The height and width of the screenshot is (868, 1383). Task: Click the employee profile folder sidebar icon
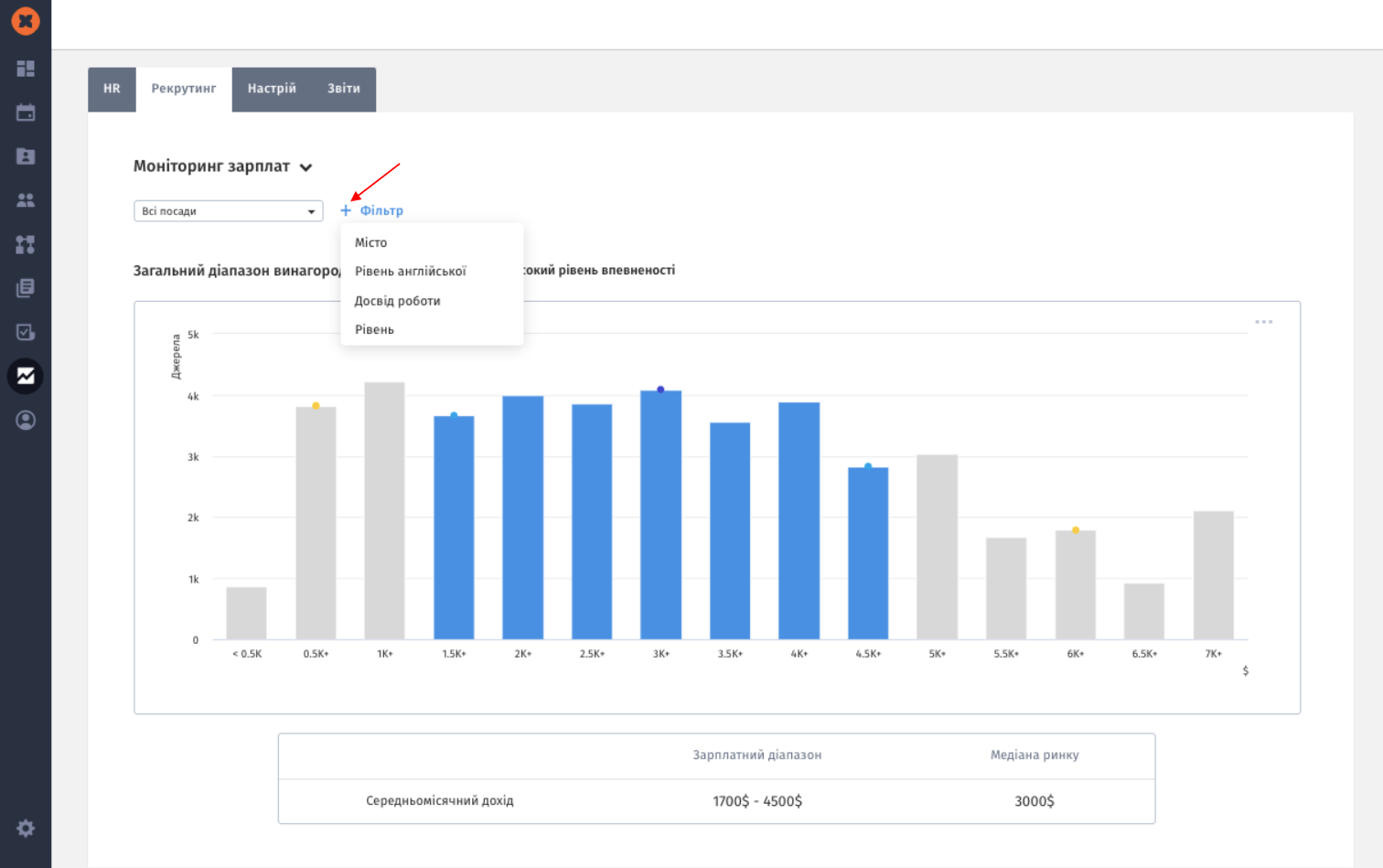[26, 156]
